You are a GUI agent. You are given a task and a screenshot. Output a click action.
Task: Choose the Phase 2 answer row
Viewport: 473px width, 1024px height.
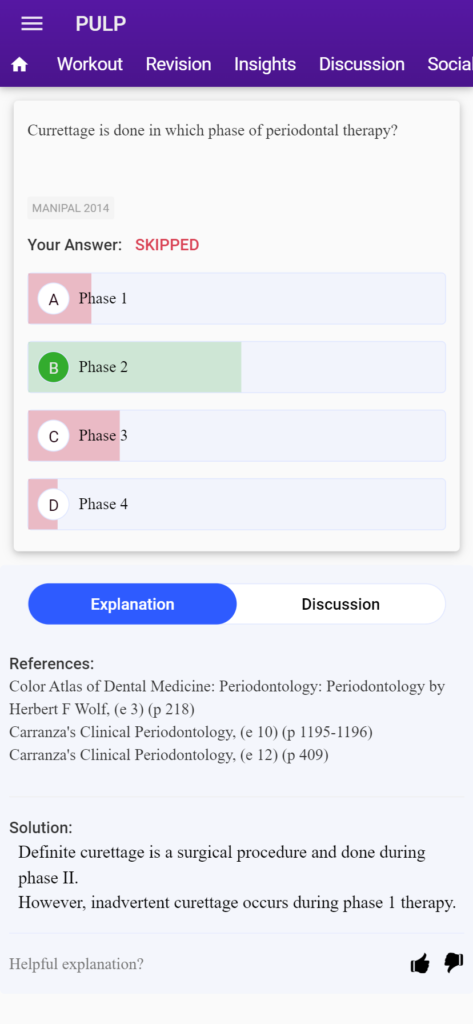pos(236,367)
